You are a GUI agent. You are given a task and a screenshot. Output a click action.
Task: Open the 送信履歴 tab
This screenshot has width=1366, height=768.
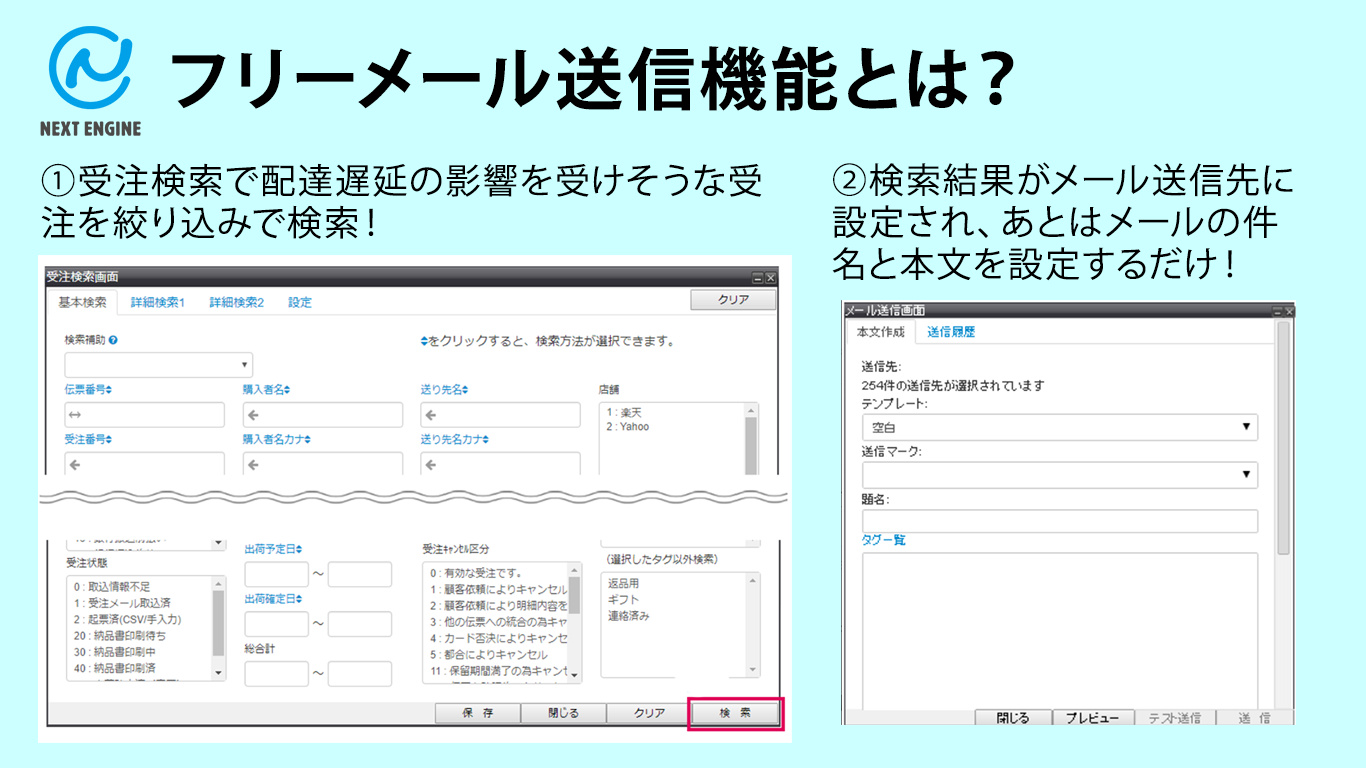pos(950,332)
